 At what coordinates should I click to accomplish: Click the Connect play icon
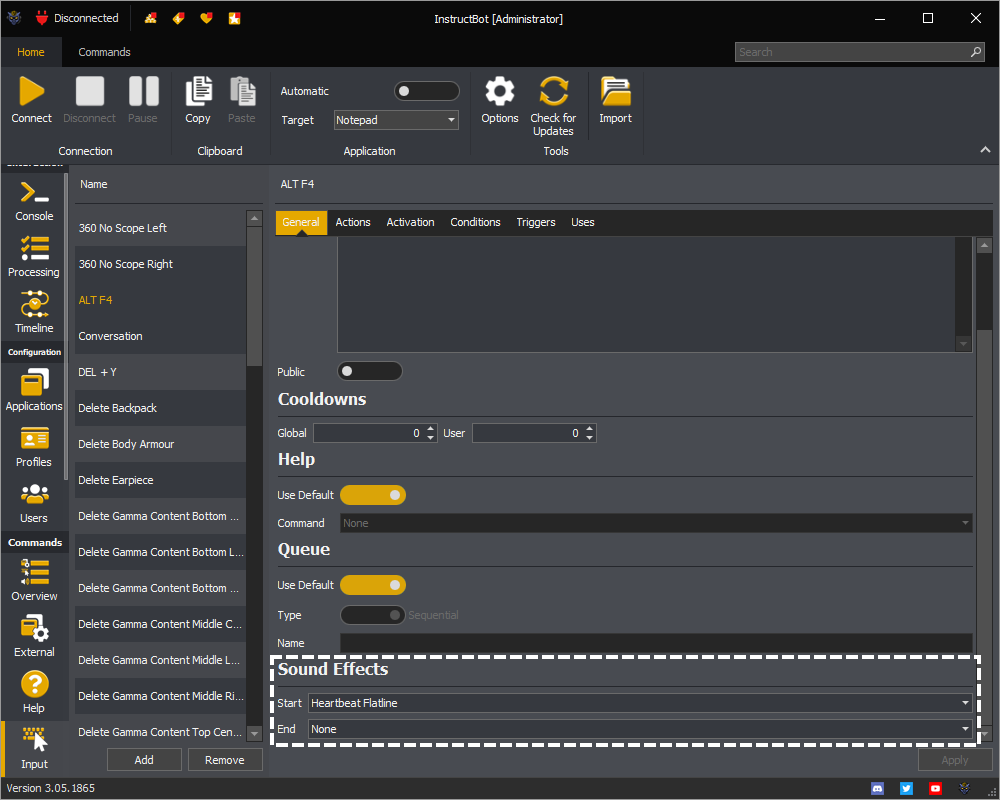[x=31, y=91]
